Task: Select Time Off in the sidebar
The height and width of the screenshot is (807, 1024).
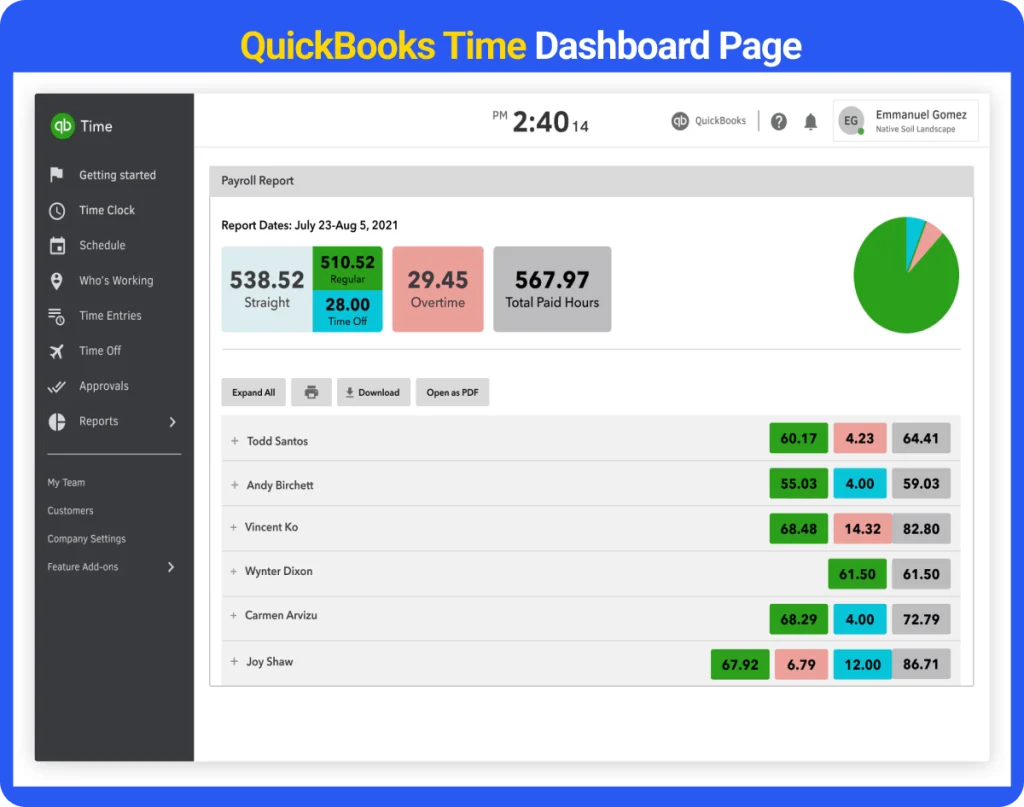Action: pos(100,351)
